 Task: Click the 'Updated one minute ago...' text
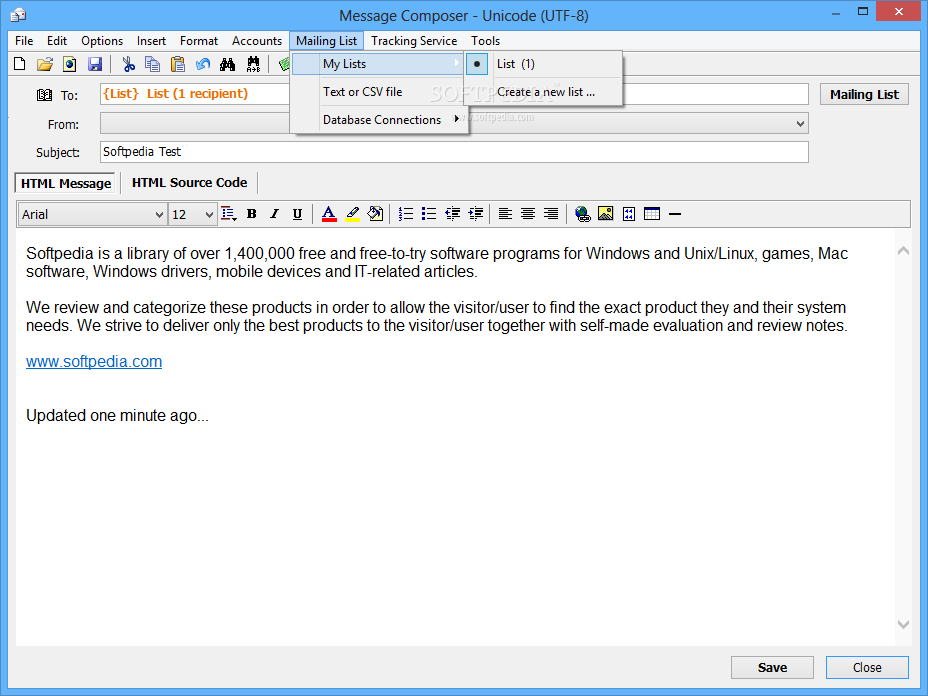(117, 415)
